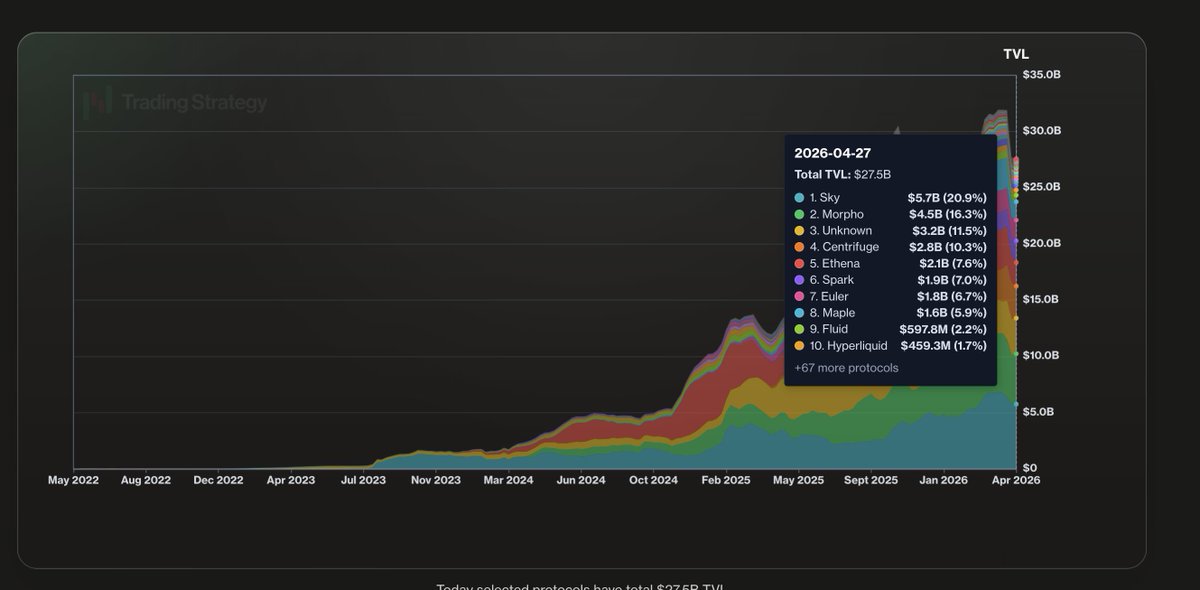1200x590 pixels.
Task: Click the 'Total TVL: $27.5B' line
Action: pos(842,175)
